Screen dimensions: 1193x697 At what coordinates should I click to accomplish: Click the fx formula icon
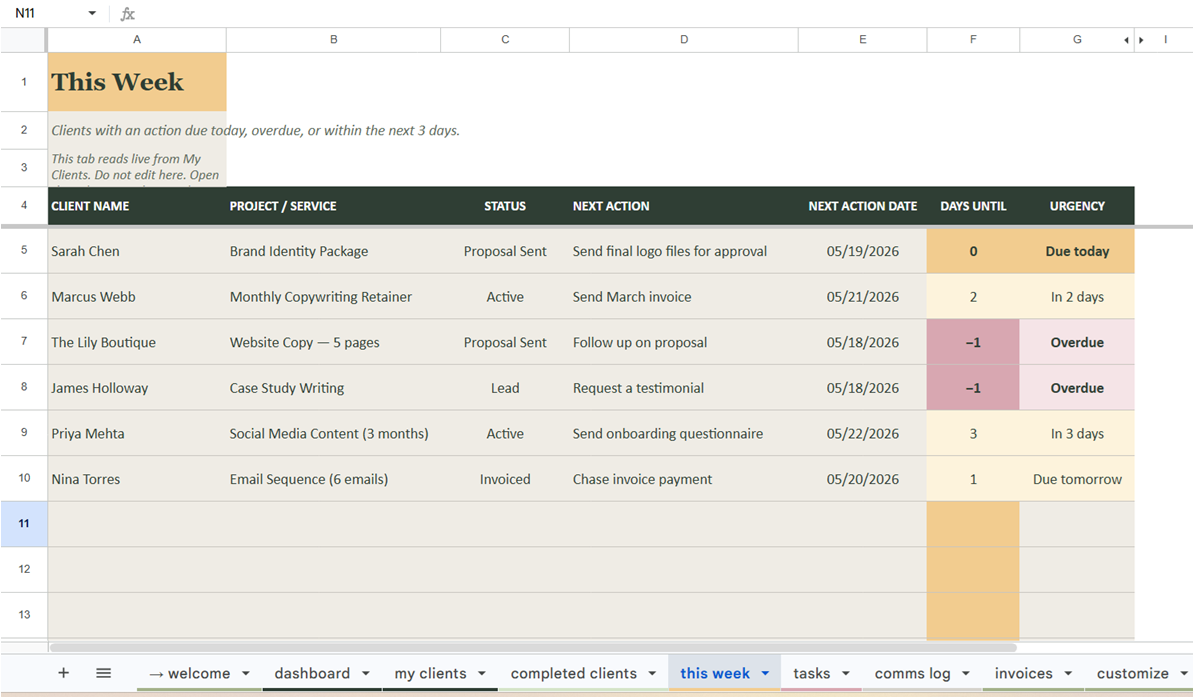(128, 14)
